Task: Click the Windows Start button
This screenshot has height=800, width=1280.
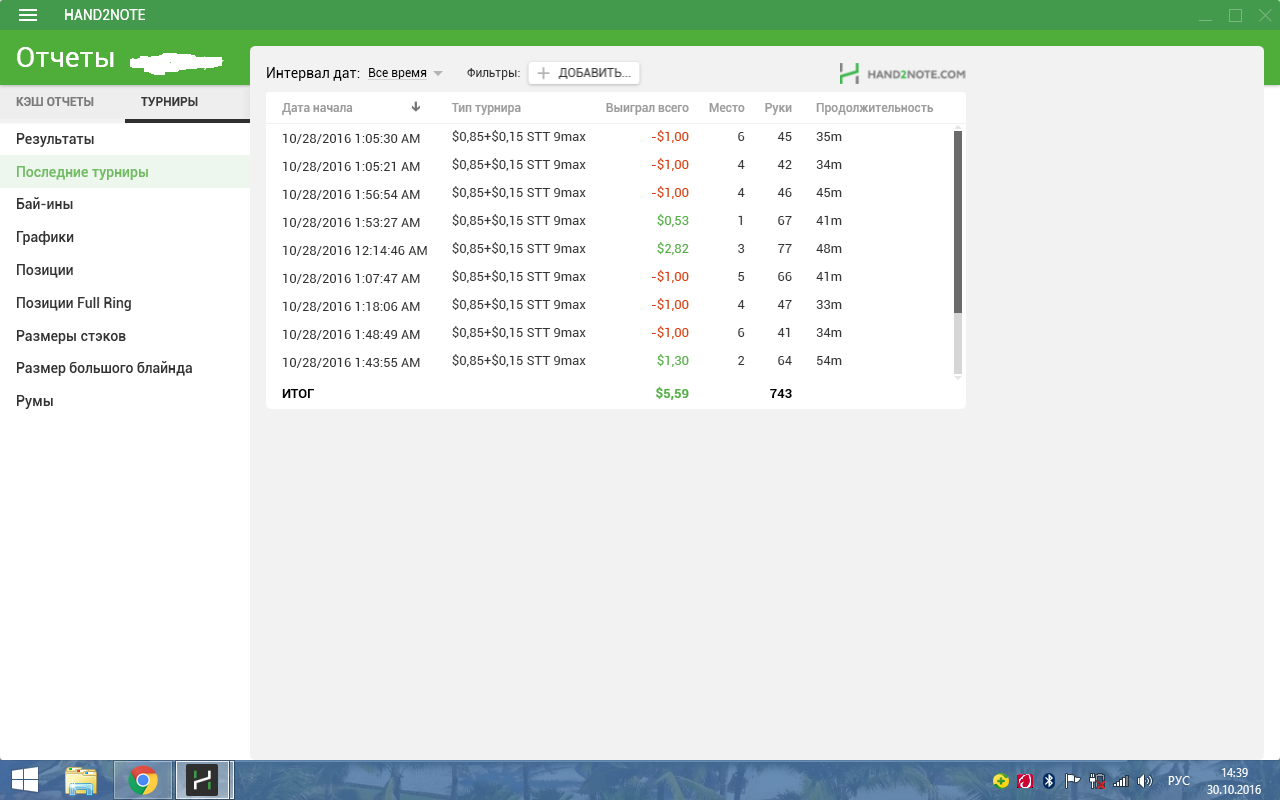Action: point(24,780)
